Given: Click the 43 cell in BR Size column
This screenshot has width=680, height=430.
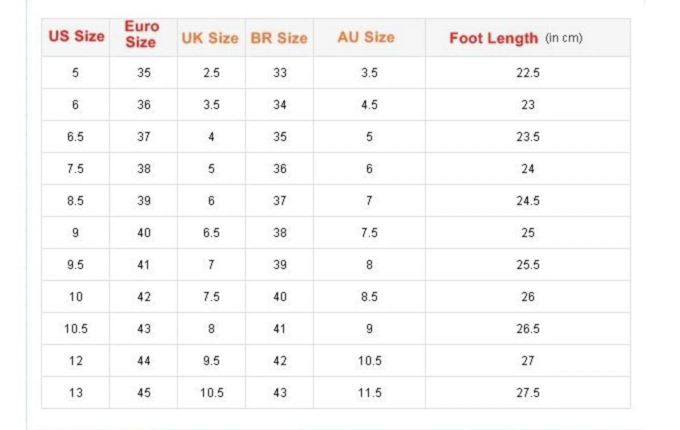Looking at the screenshot, I should pos(280,393).
